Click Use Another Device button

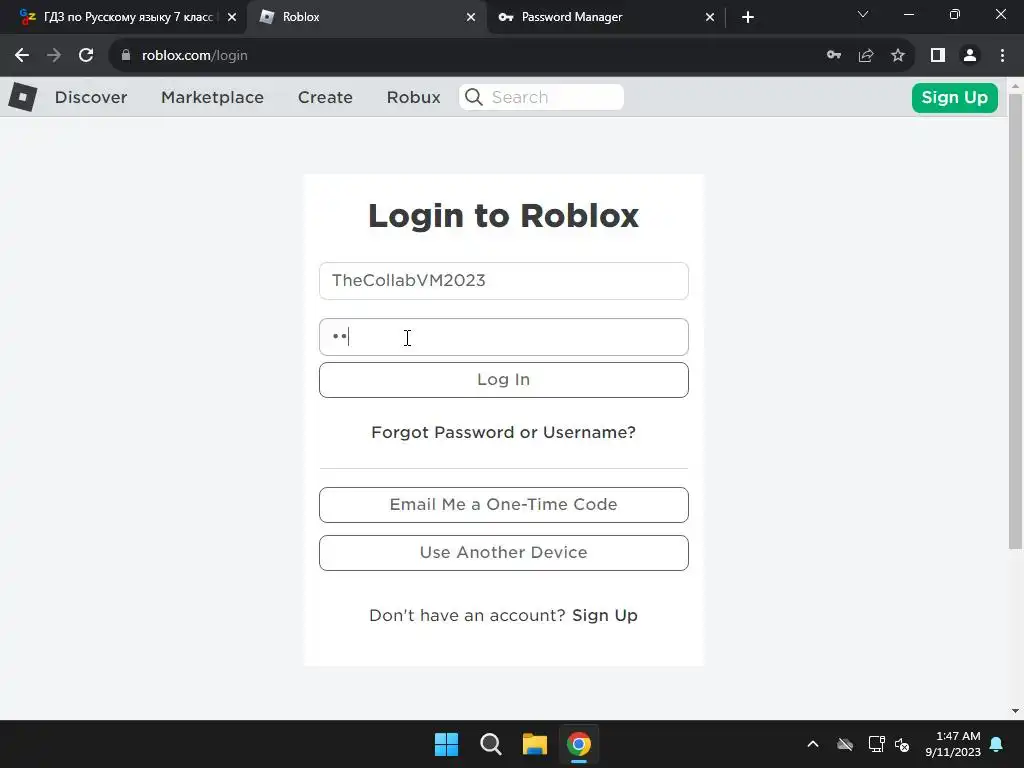[x=504, y=552]
